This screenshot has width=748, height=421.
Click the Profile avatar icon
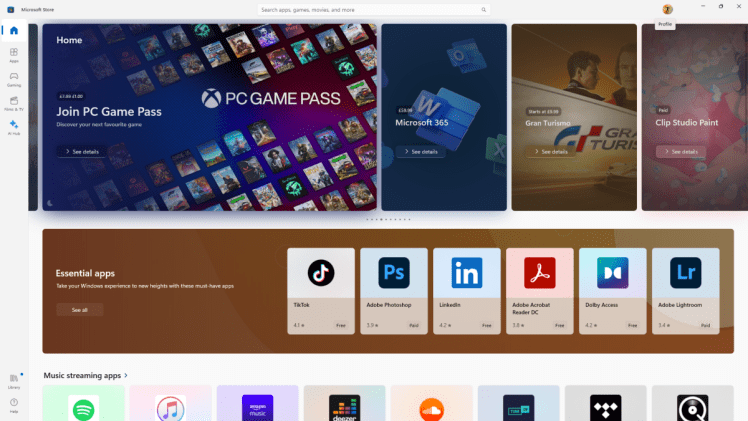(667, 9)
